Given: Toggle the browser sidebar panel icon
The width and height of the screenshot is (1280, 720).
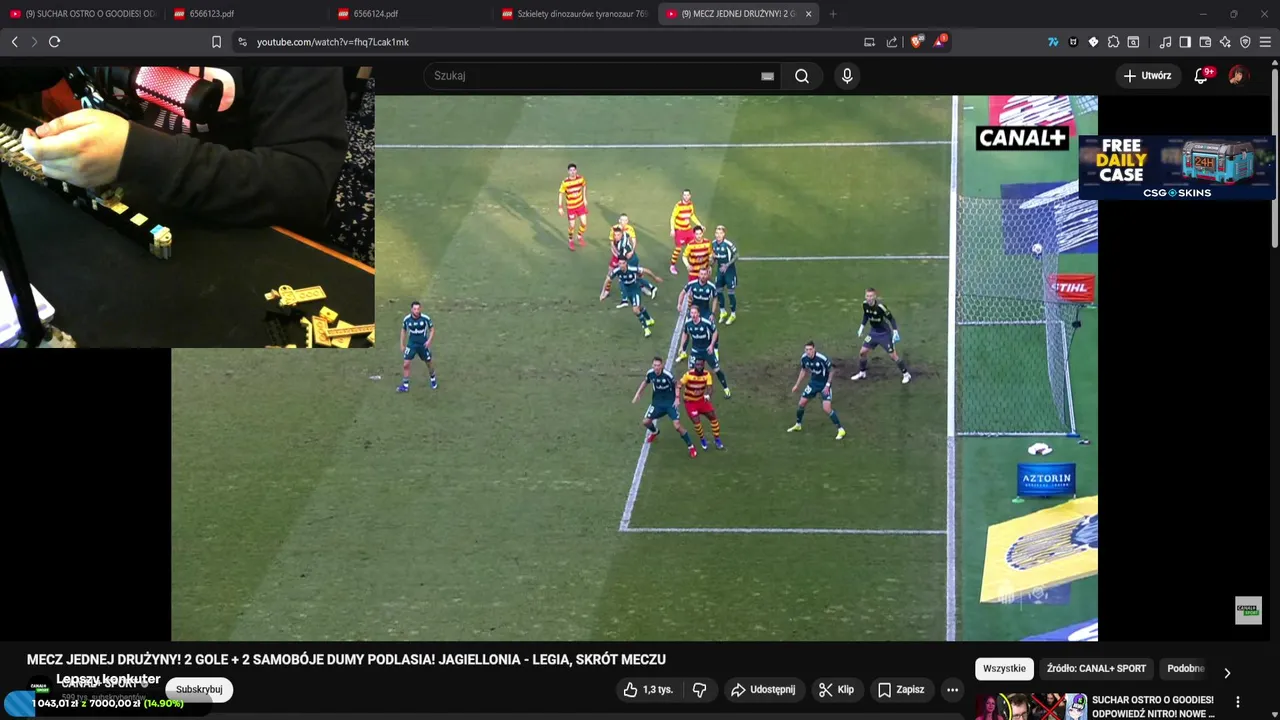Looking at the screenshot, I should pos(1185,42).
